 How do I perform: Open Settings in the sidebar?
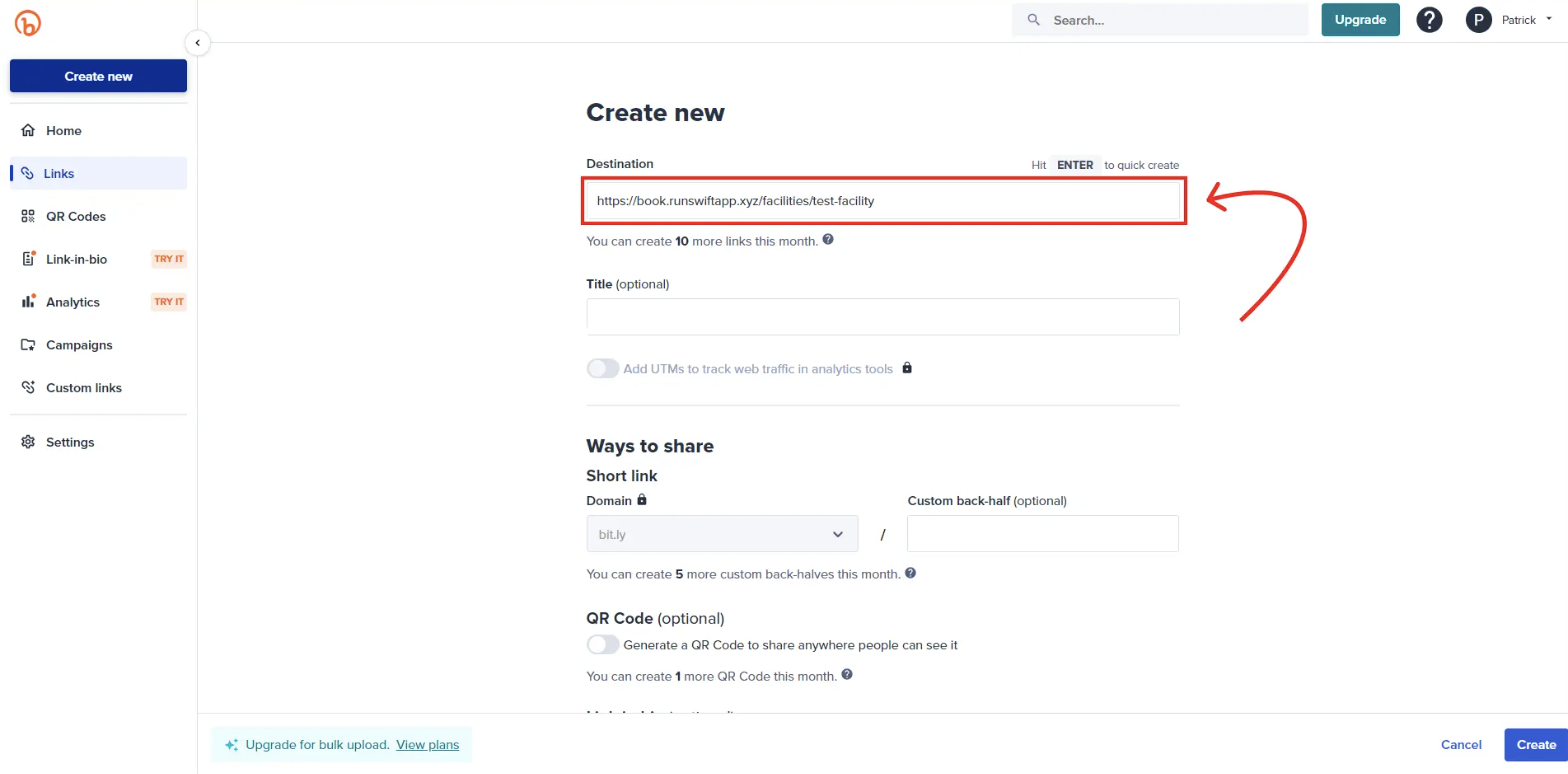(70, 442)
